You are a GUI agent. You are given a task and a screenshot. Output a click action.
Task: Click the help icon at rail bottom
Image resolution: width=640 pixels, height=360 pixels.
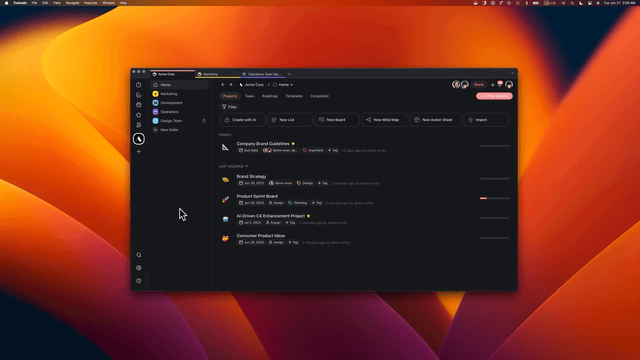point(139,281)
